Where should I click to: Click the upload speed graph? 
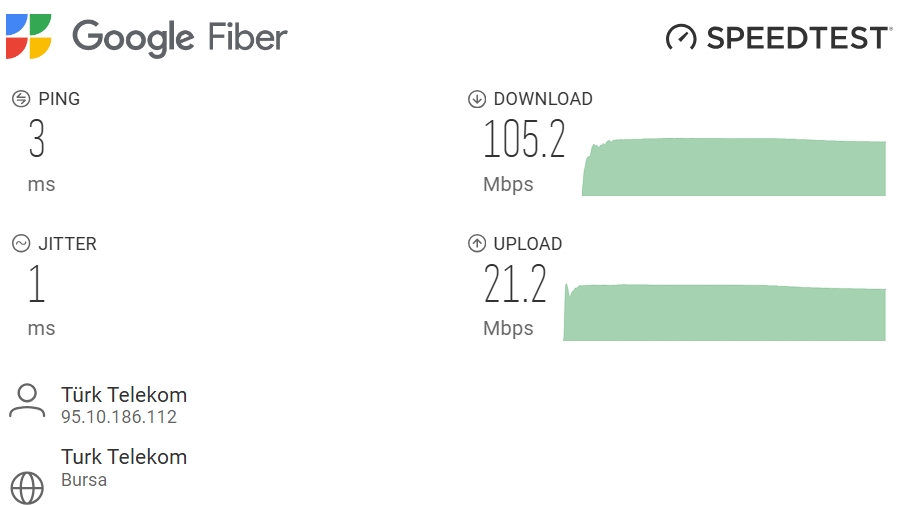(724, 311)
